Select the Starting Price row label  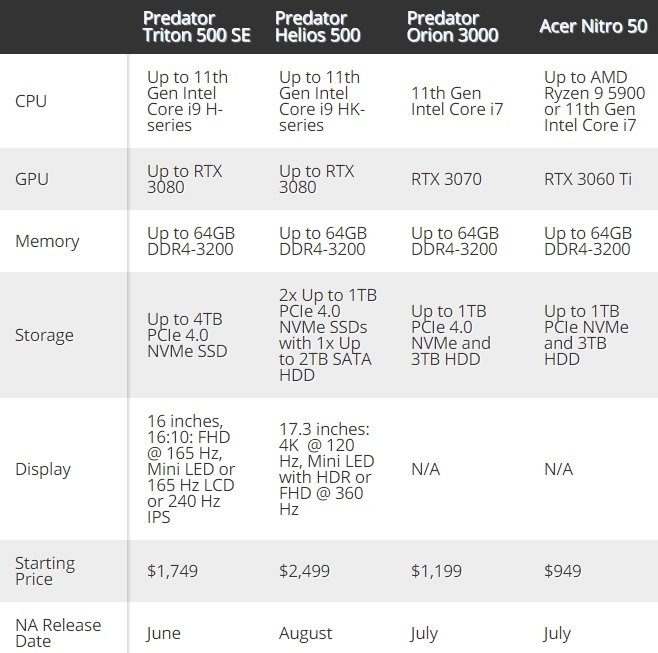pos(45,571)
